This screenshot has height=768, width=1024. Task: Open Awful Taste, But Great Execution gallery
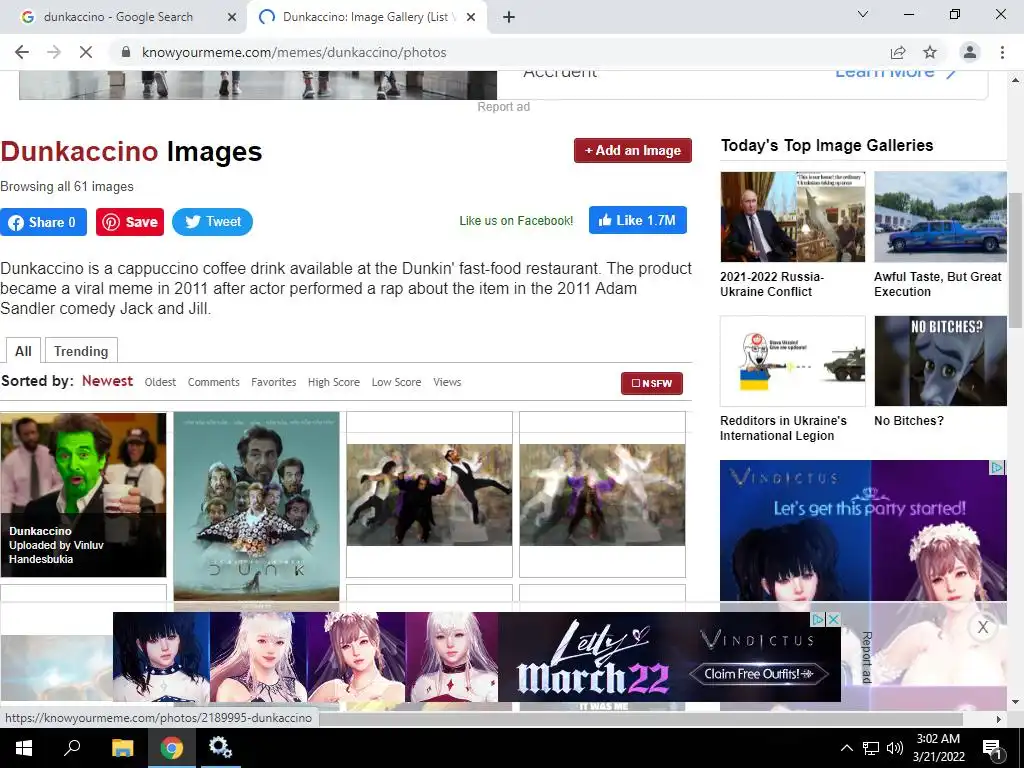click(x=938, y=284)
